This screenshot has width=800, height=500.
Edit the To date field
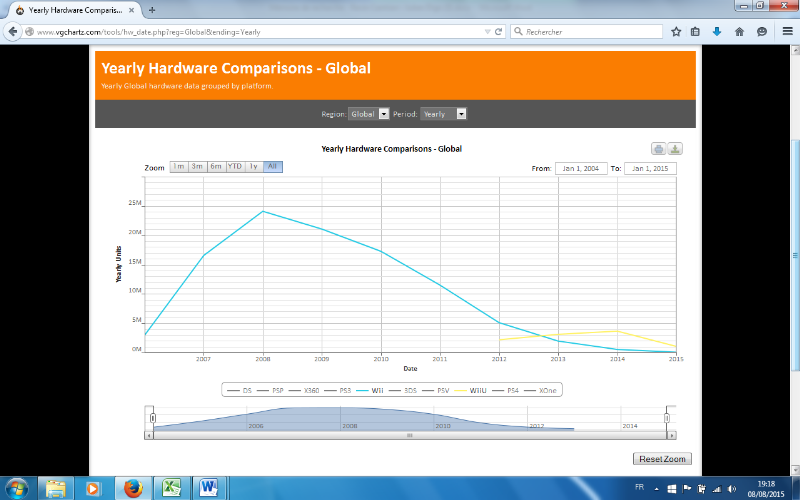[650, 168]
